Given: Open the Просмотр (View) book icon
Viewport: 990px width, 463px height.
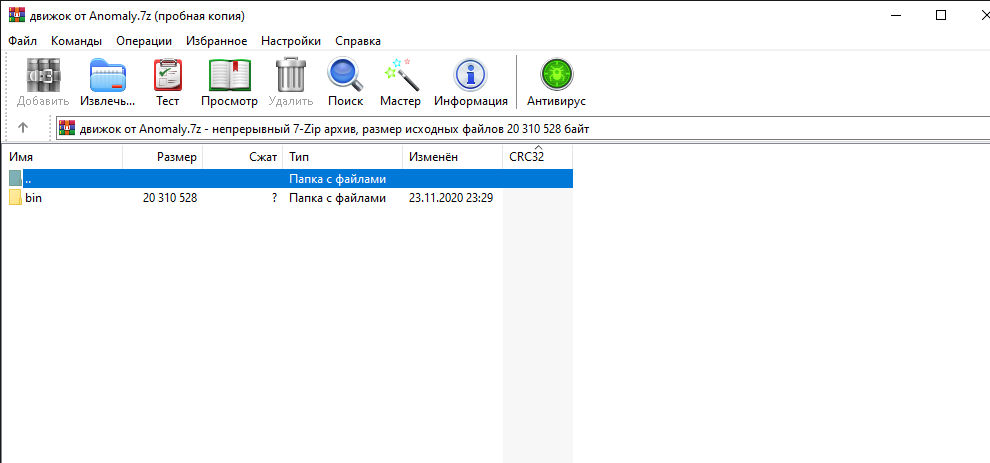Looking at the screenshot, I should pos(229,76).
